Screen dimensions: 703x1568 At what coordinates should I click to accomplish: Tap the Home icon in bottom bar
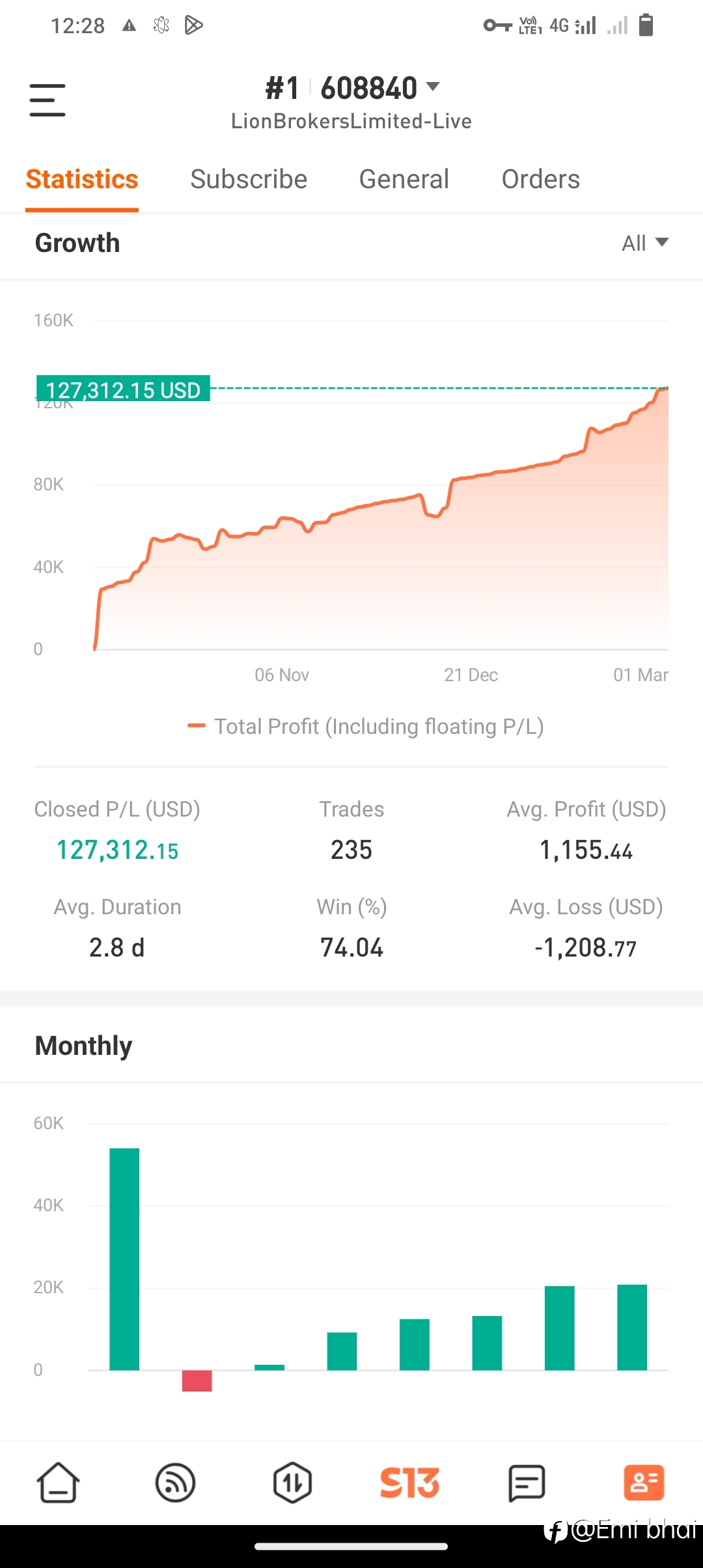58,1483
